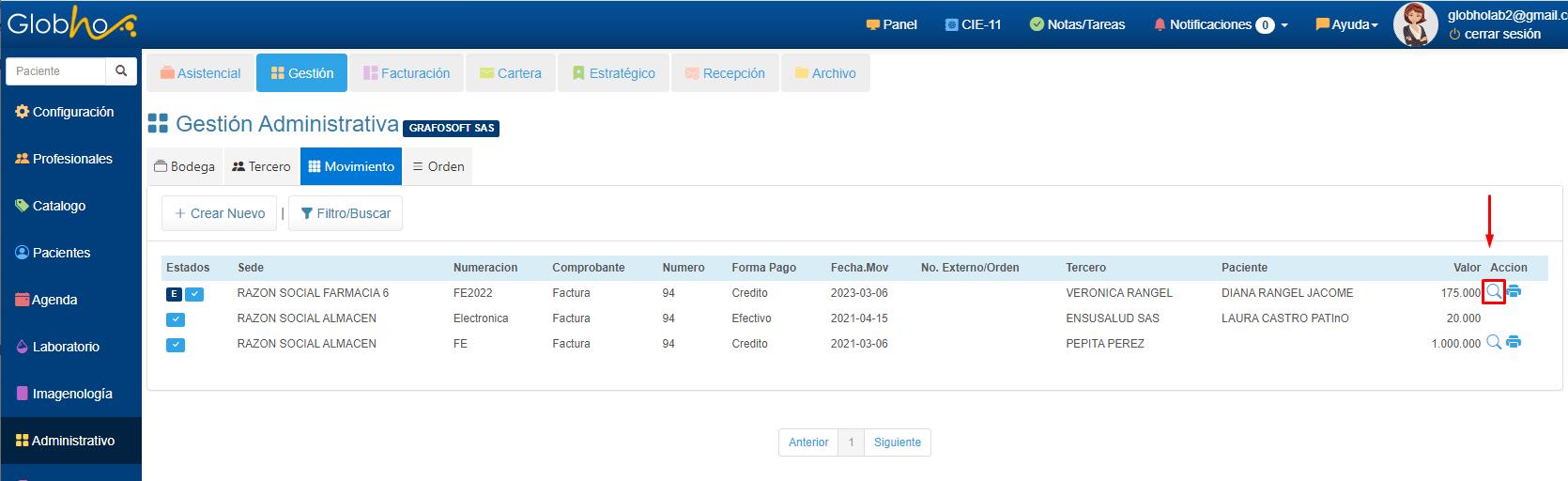Print the VERONICA RANGEL invoice
The image size is (1568, 481).
pos(1514,292)
